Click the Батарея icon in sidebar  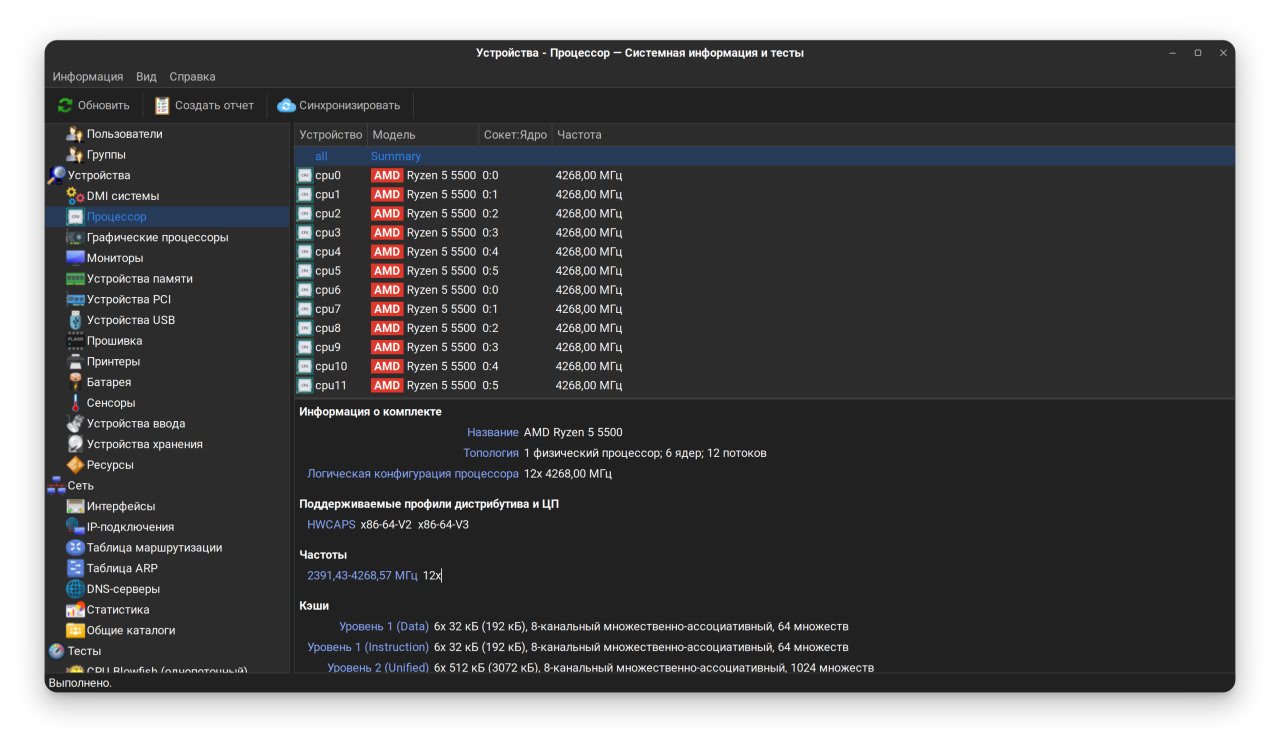tap(75, 382)
